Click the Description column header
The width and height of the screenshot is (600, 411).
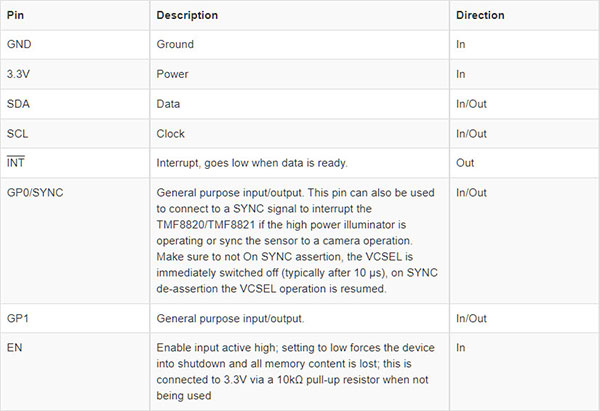point(187,15)
